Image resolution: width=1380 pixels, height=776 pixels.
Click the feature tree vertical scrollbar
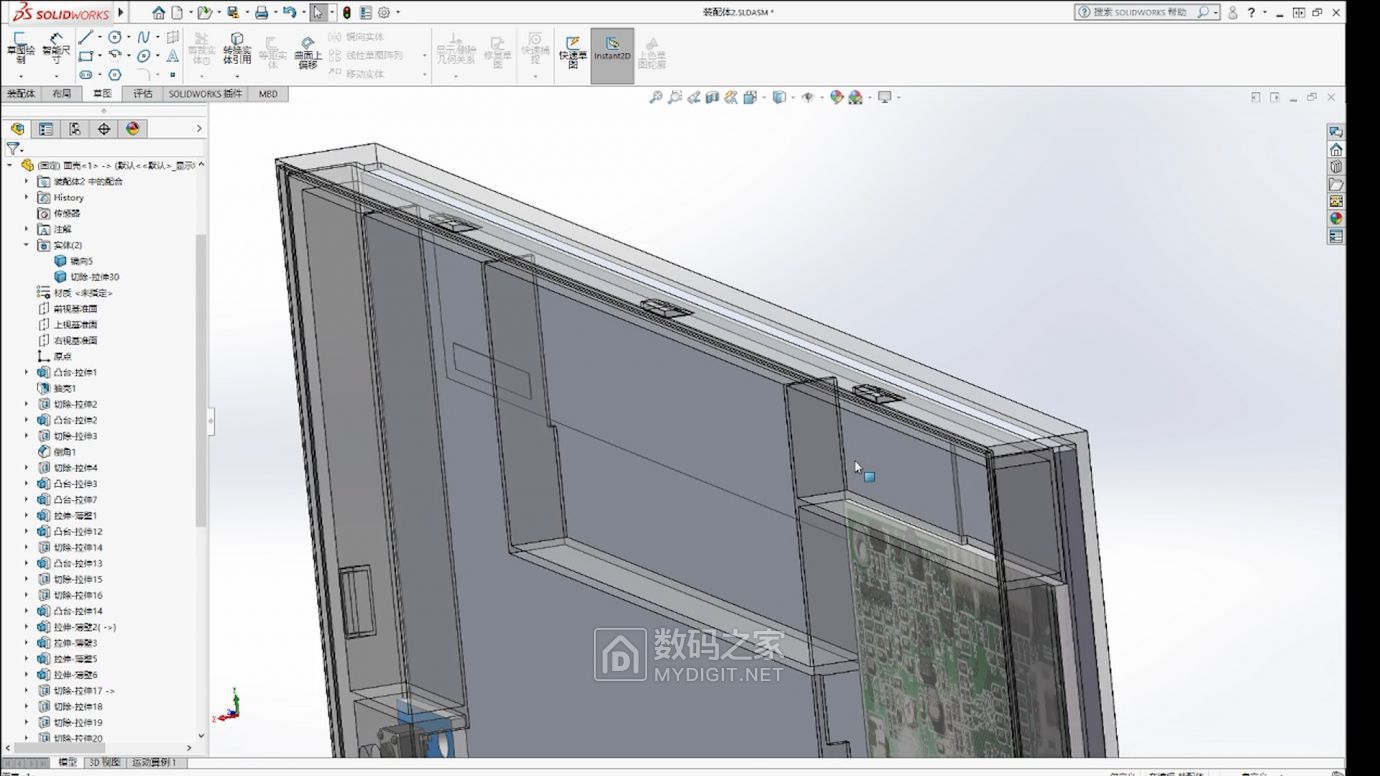[201, 380]
